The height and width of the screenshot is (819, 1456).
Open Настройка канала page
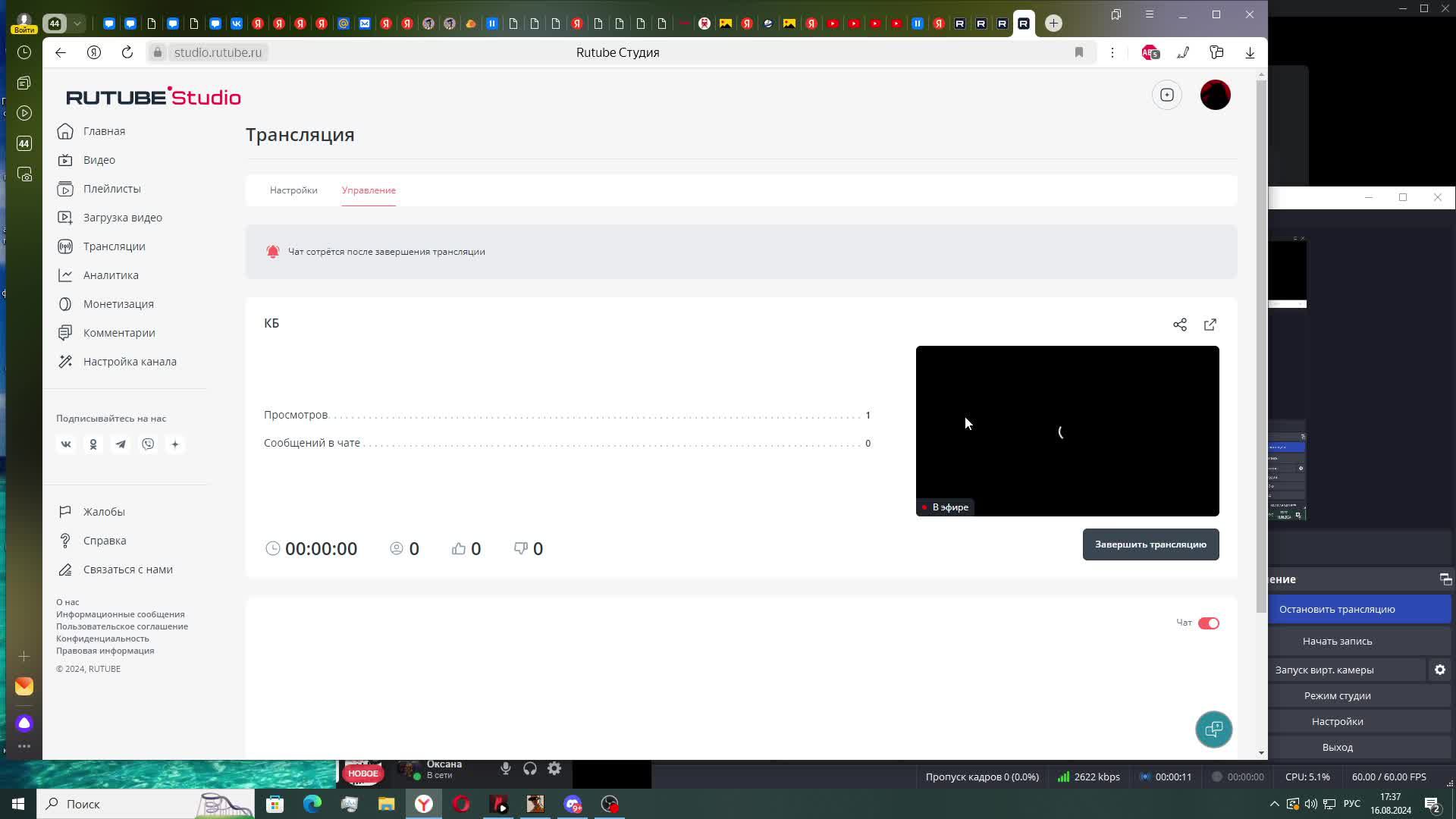117,362
